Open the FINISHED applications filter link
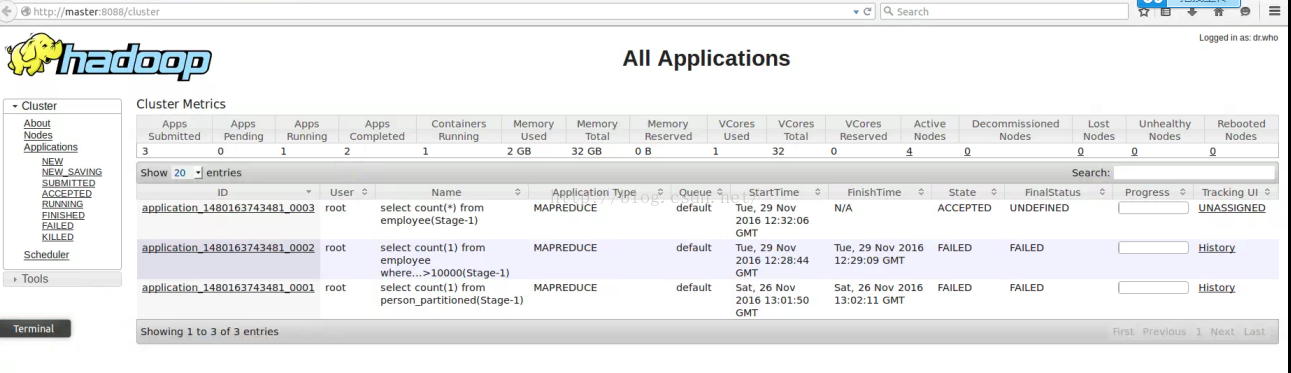Viewport: 1291px width, 373px height. [63, 215]
